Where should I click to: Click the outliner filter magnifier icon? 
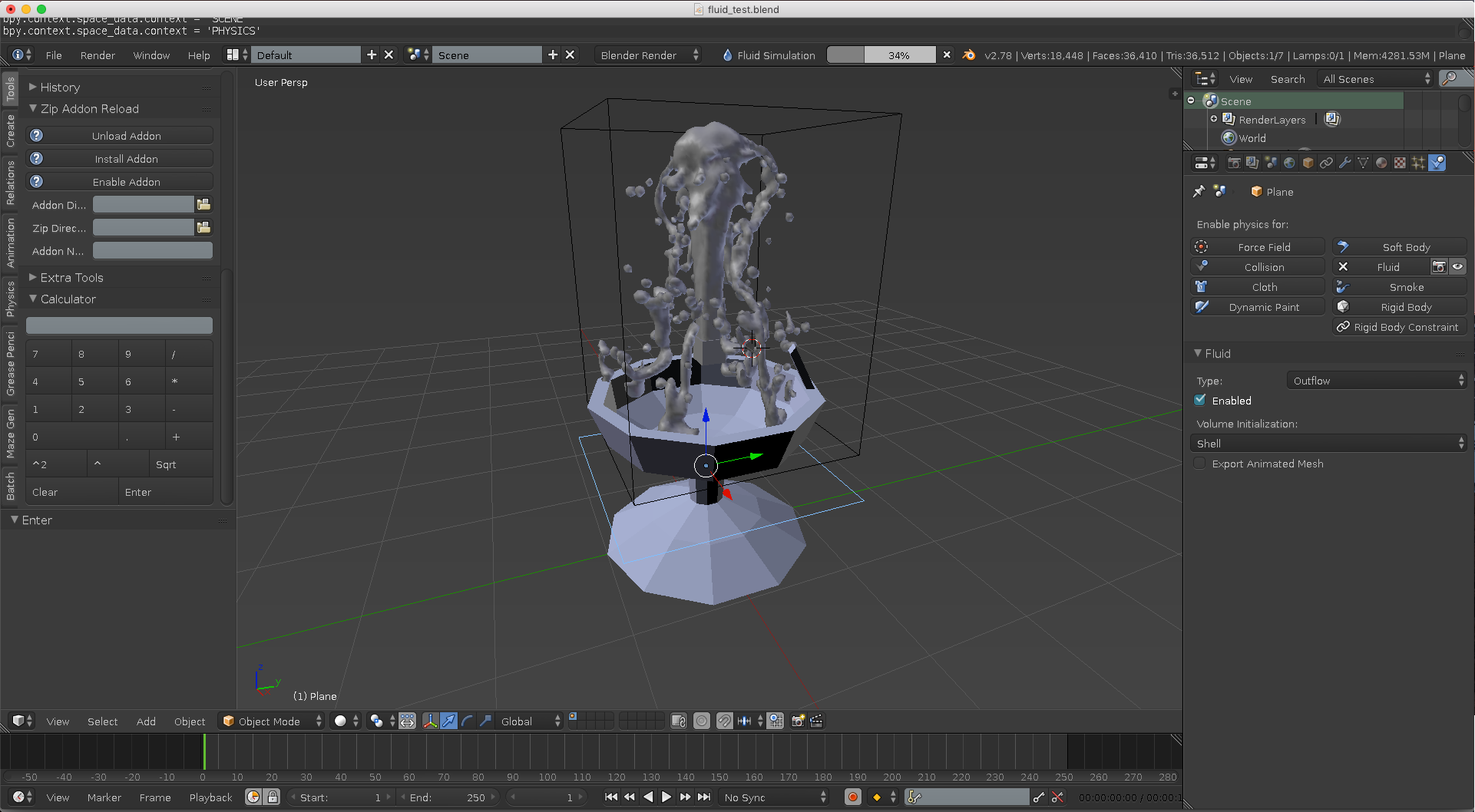point(1449,78)
